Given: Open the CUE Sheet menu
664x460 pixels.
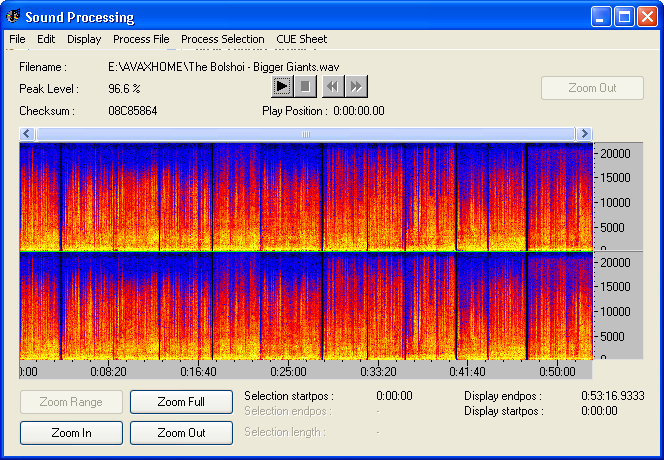Looking at the screenshot, I should [301, 39].
